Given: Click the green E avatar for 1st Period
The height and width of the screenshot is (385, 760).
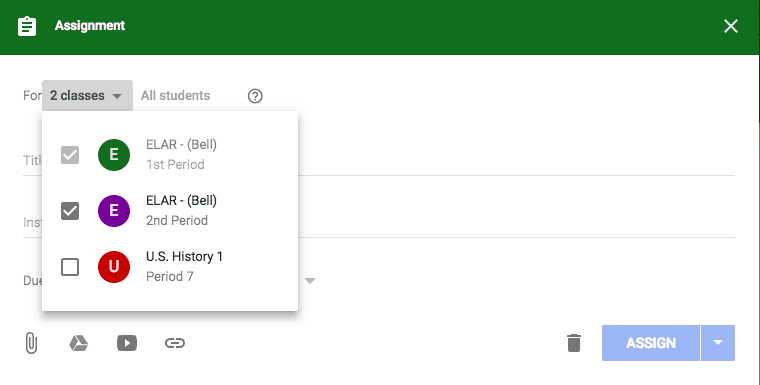Looking at the screenshot, I should tap(114, 155).
